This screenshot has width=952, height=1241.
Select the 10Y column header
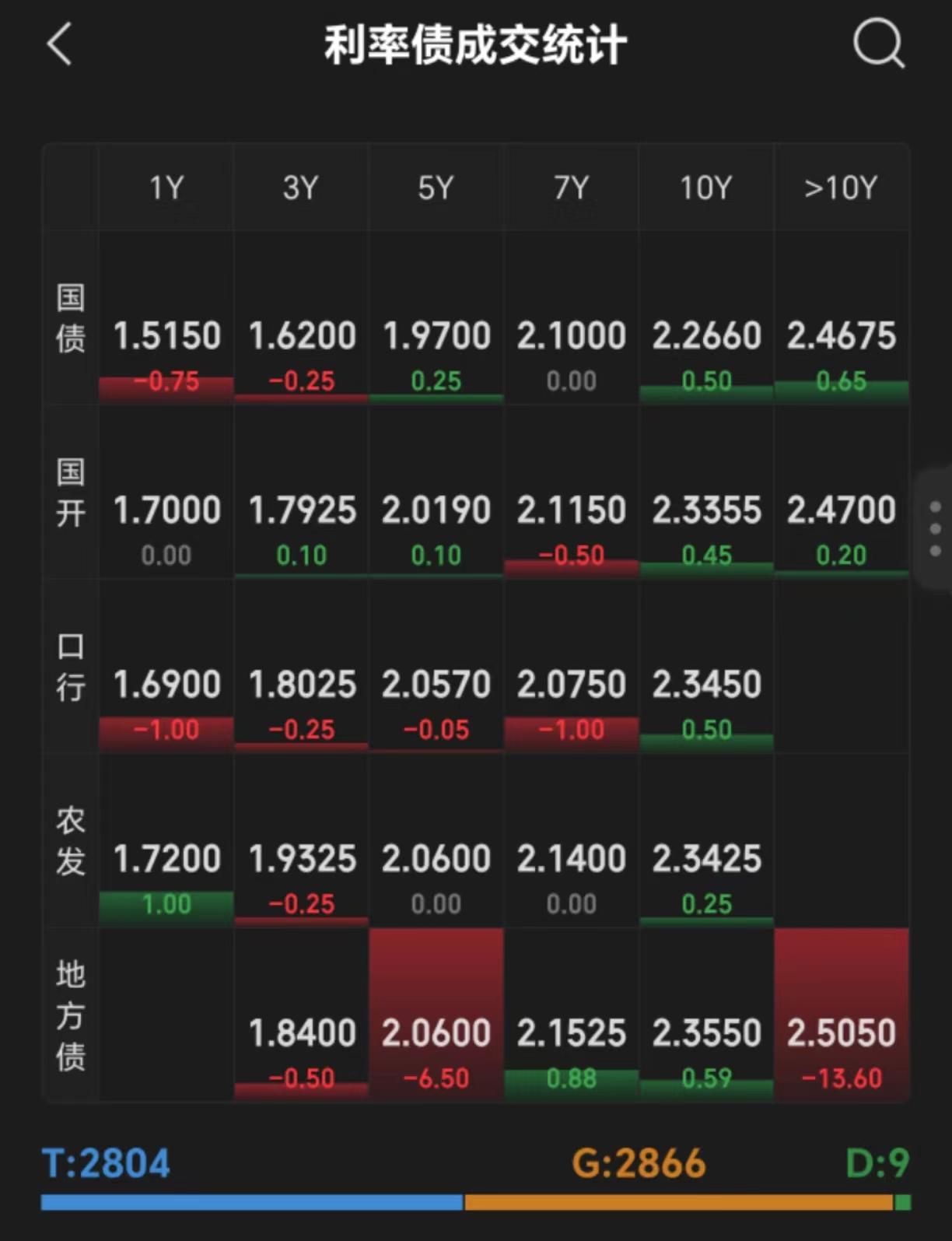[x=705, y=188]
